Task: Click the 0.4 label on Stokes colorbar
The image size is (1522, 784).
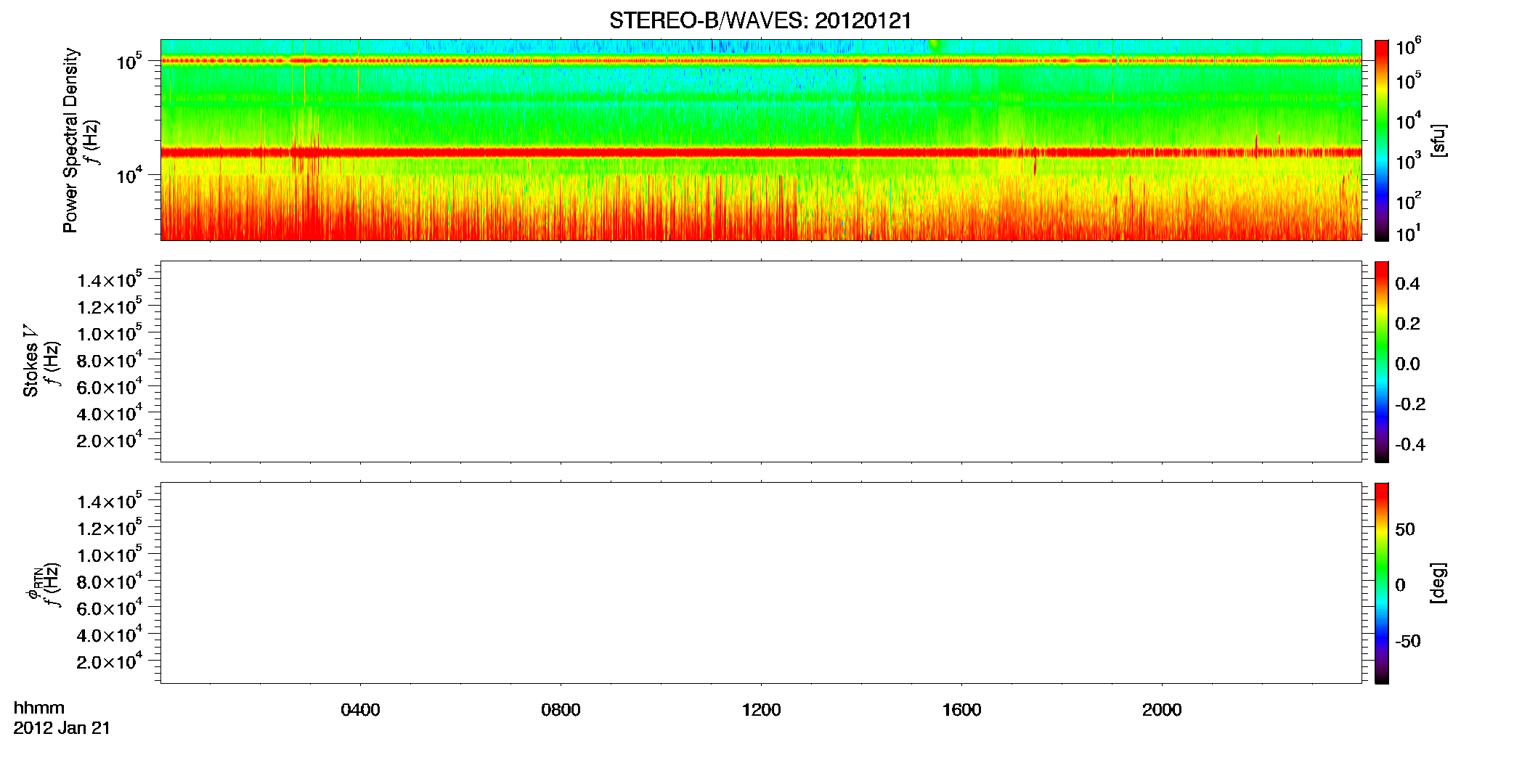Action: (x=1407, y=284)
